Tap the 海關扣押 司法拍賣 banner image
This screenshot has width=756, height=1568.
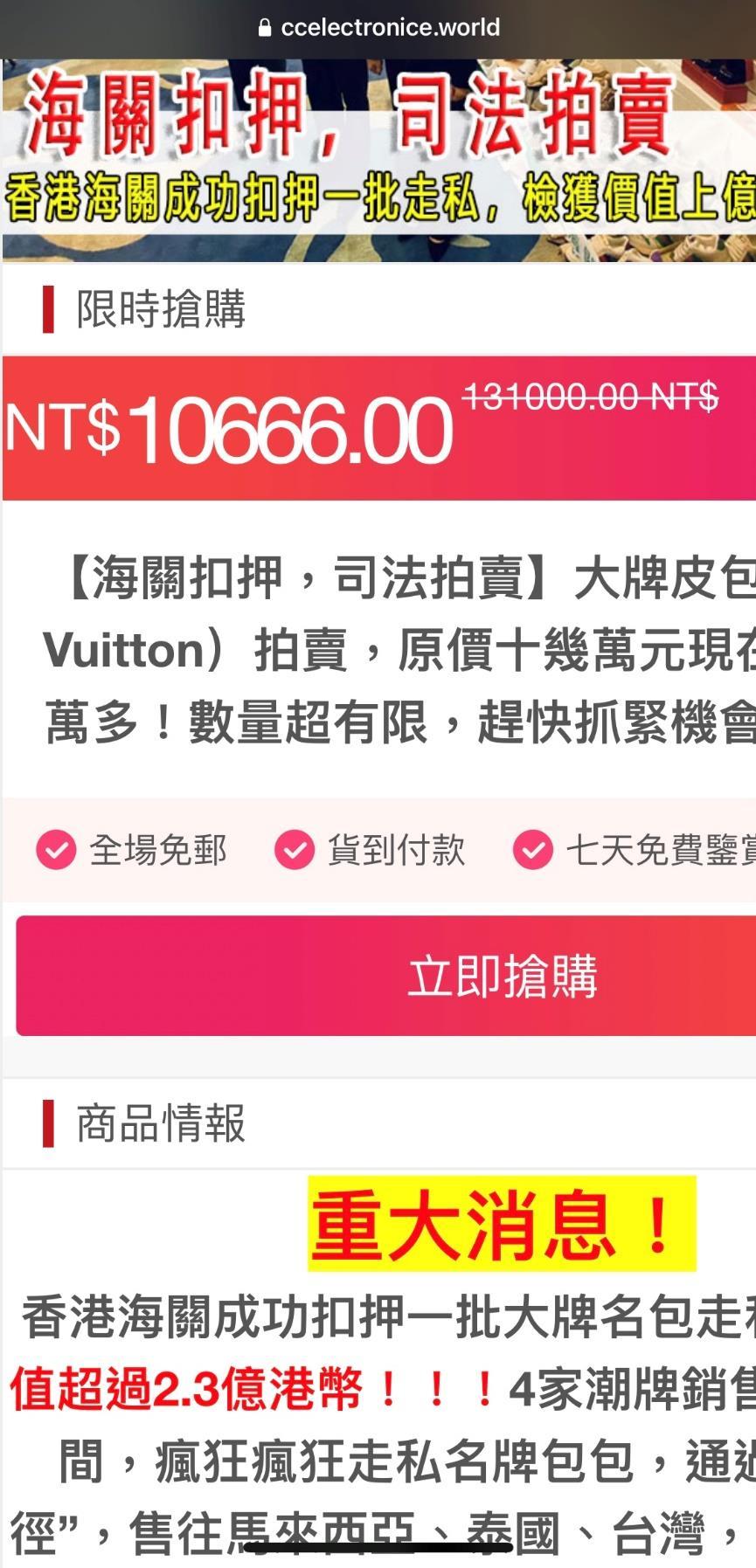tap(378, 161)
